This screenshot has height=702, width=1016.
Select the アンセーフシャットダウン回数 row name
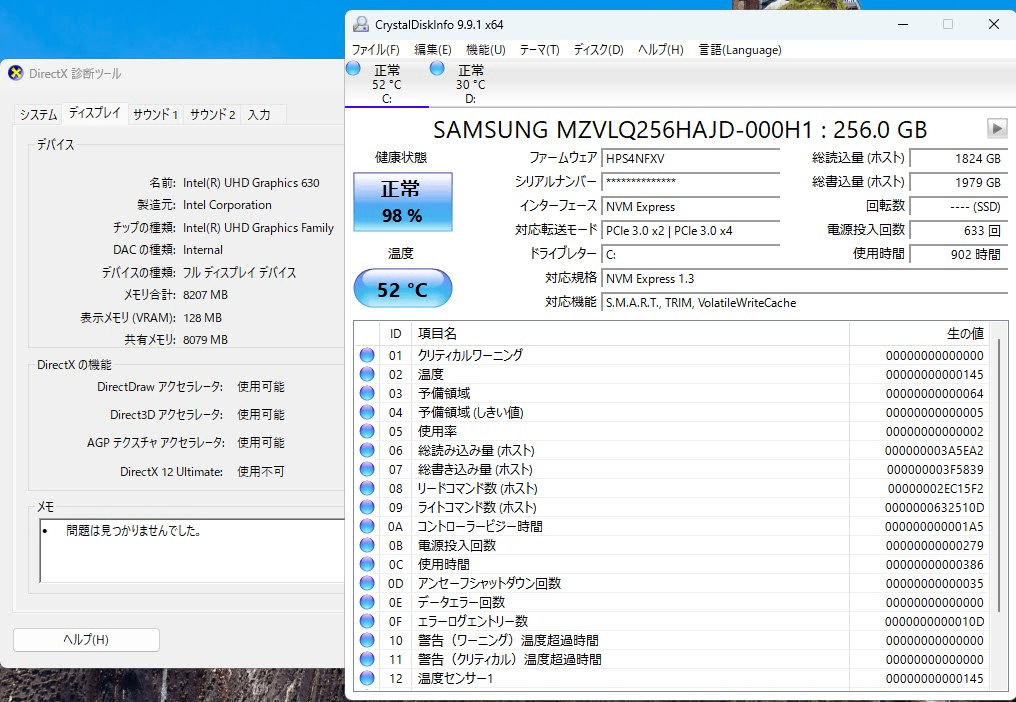[x=489, y=583]
